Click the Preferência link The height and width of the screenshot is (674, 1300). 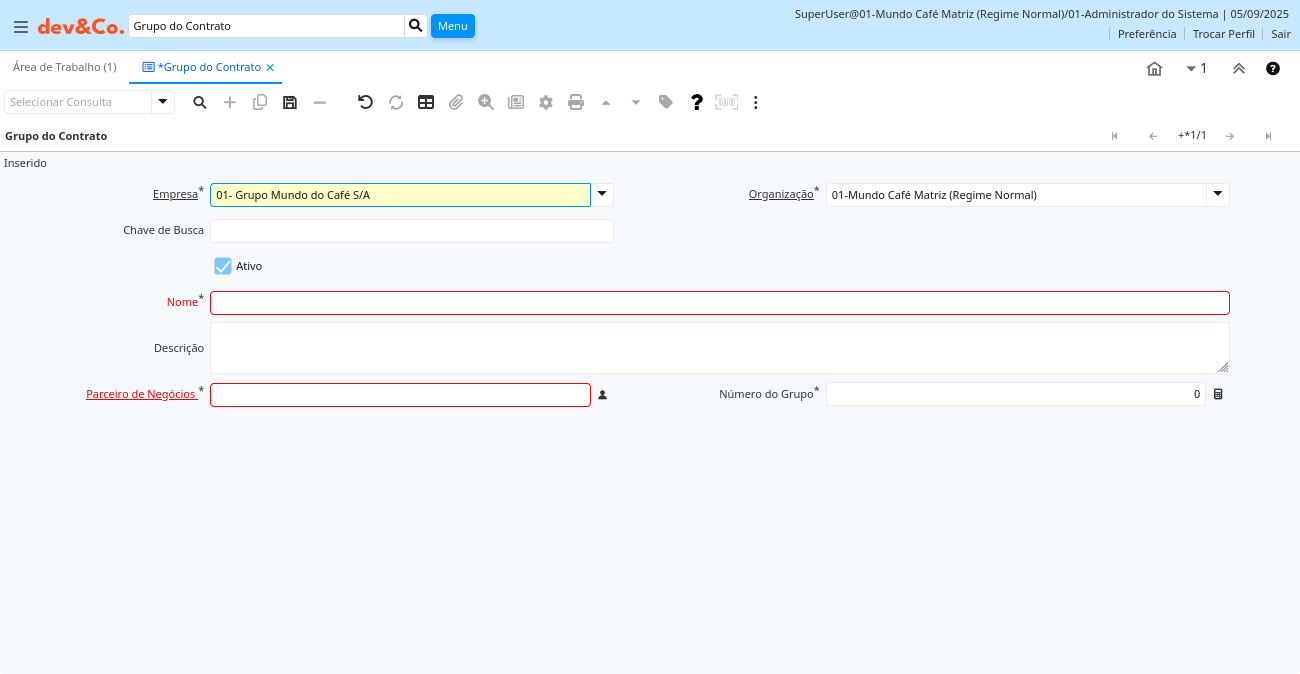(1146, 34)
